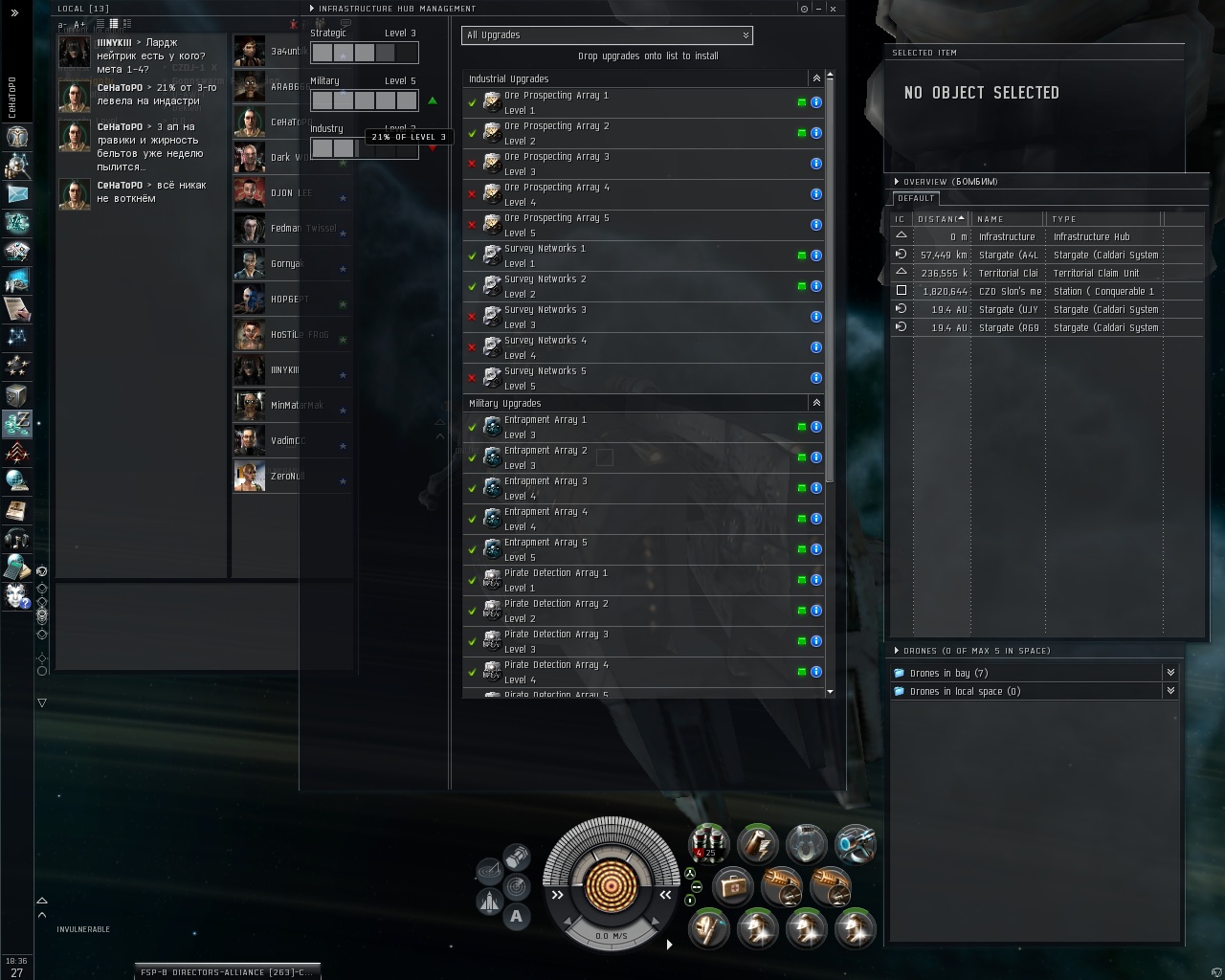Viewport: 1225px width, 980px height.
Task: Open the journal book icon
Action: point(17,509)
